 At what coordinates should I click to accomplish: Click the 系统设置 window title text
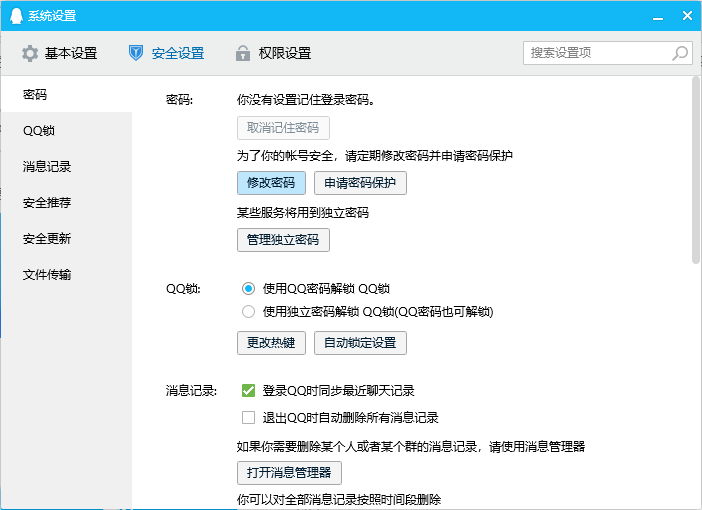[52, 16]
